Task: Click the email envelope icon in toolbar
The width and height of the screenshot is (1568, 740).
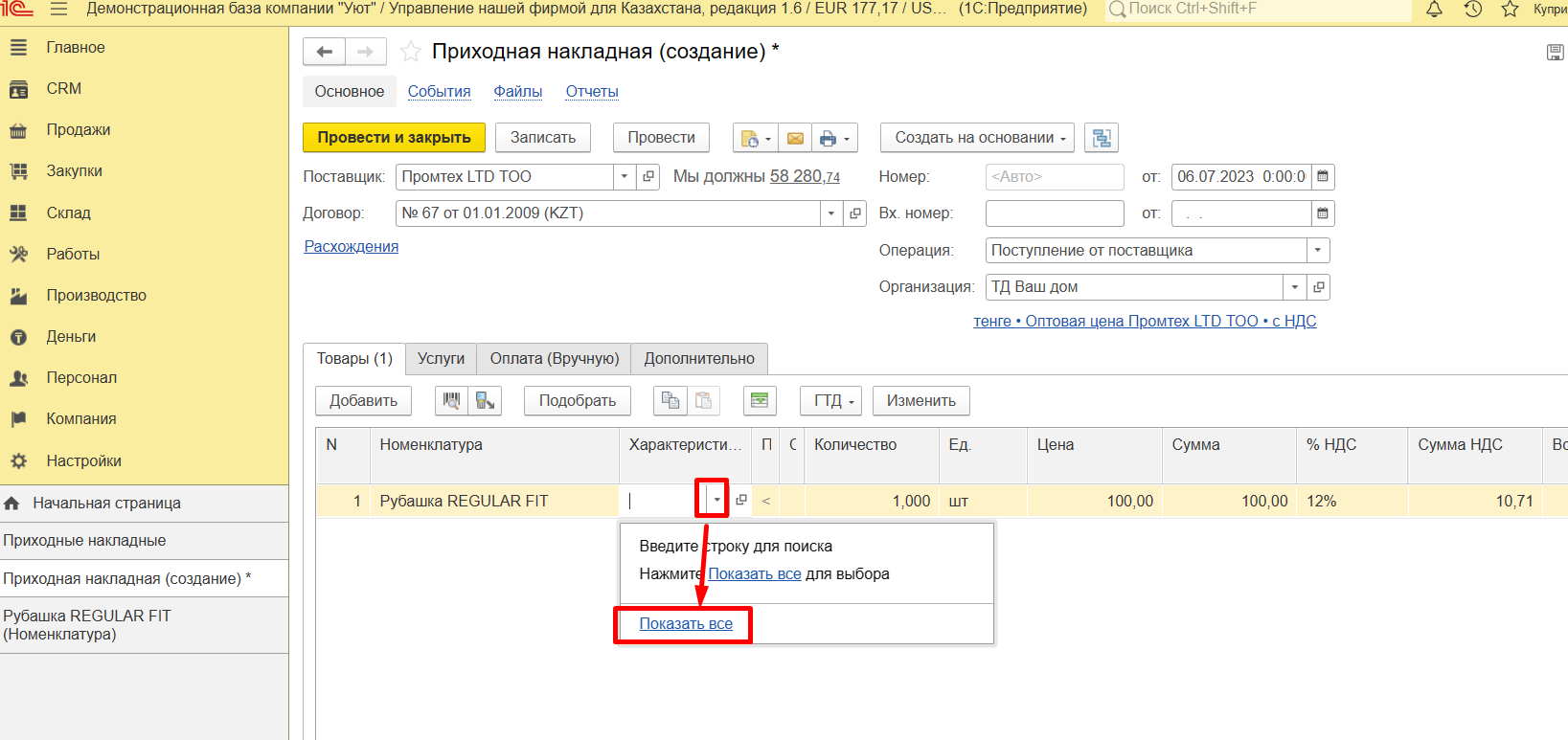Action: point(795,138)
